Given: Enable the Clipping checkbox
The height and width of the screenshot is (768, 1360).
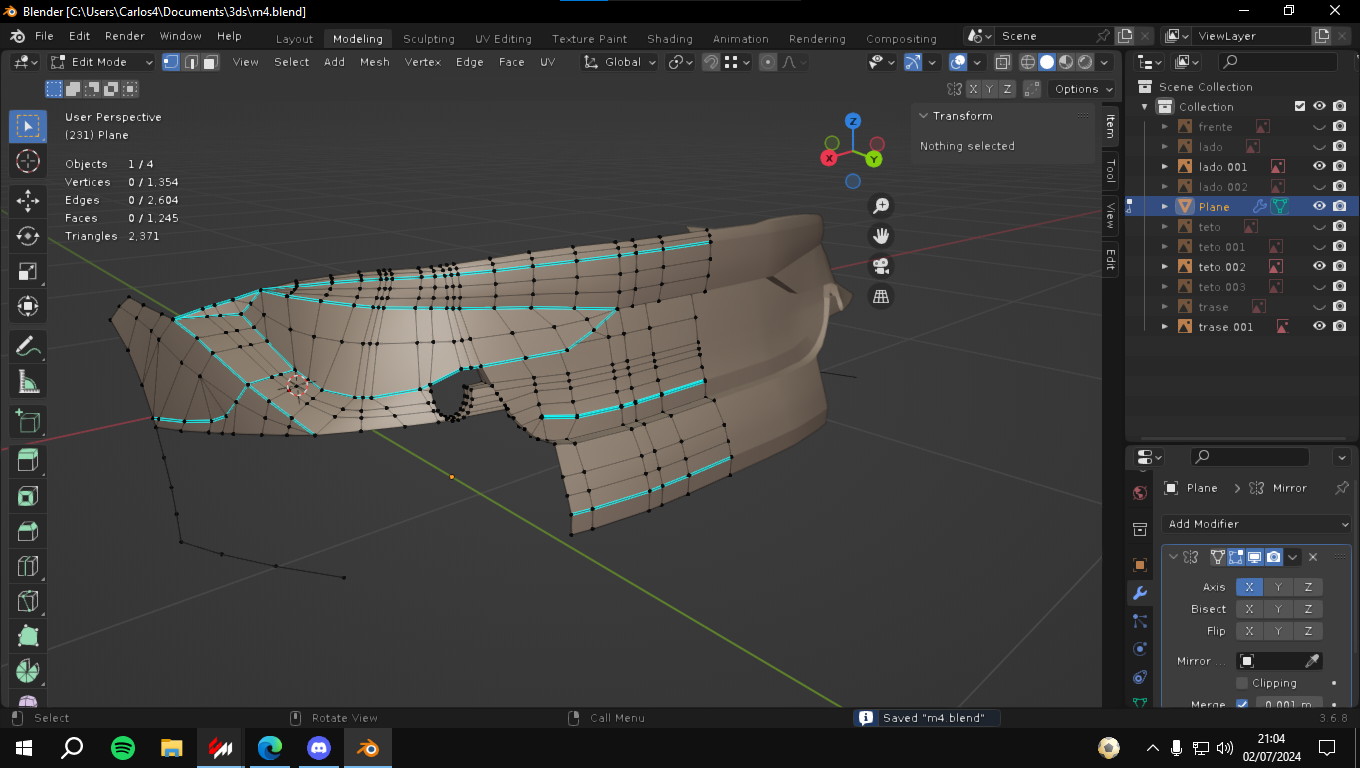Looking at the screenshot, I should (1242, 683).
